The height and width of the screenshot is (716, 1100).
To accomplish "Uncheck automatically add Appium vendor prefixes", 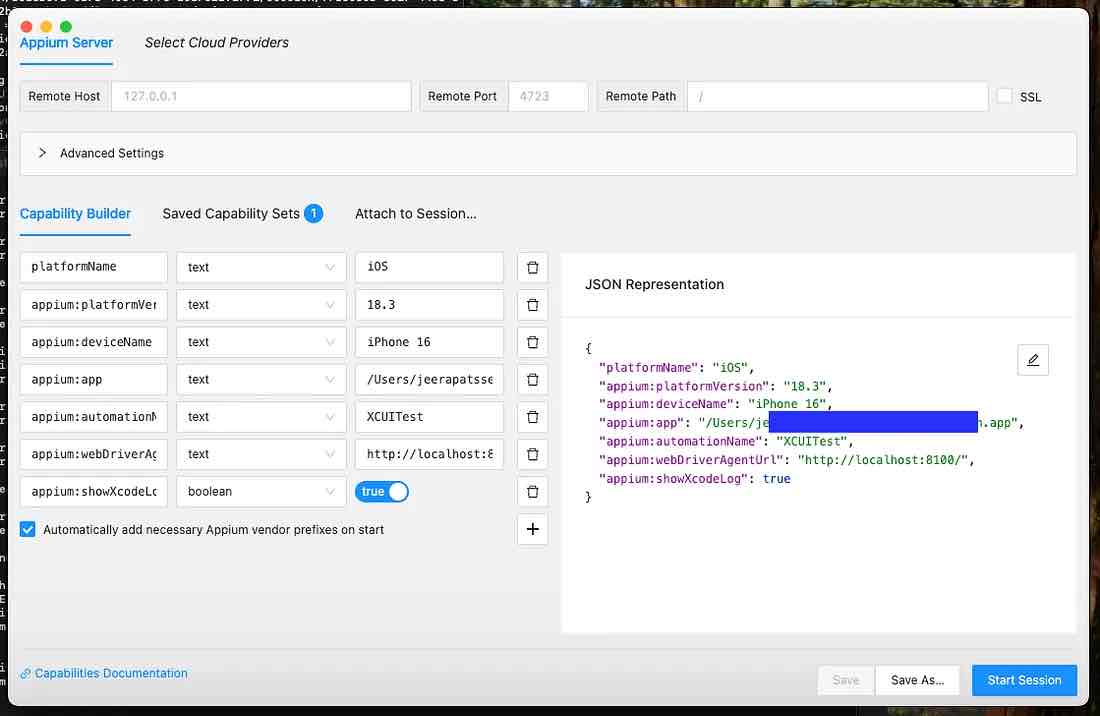I will tap(27, 529).
